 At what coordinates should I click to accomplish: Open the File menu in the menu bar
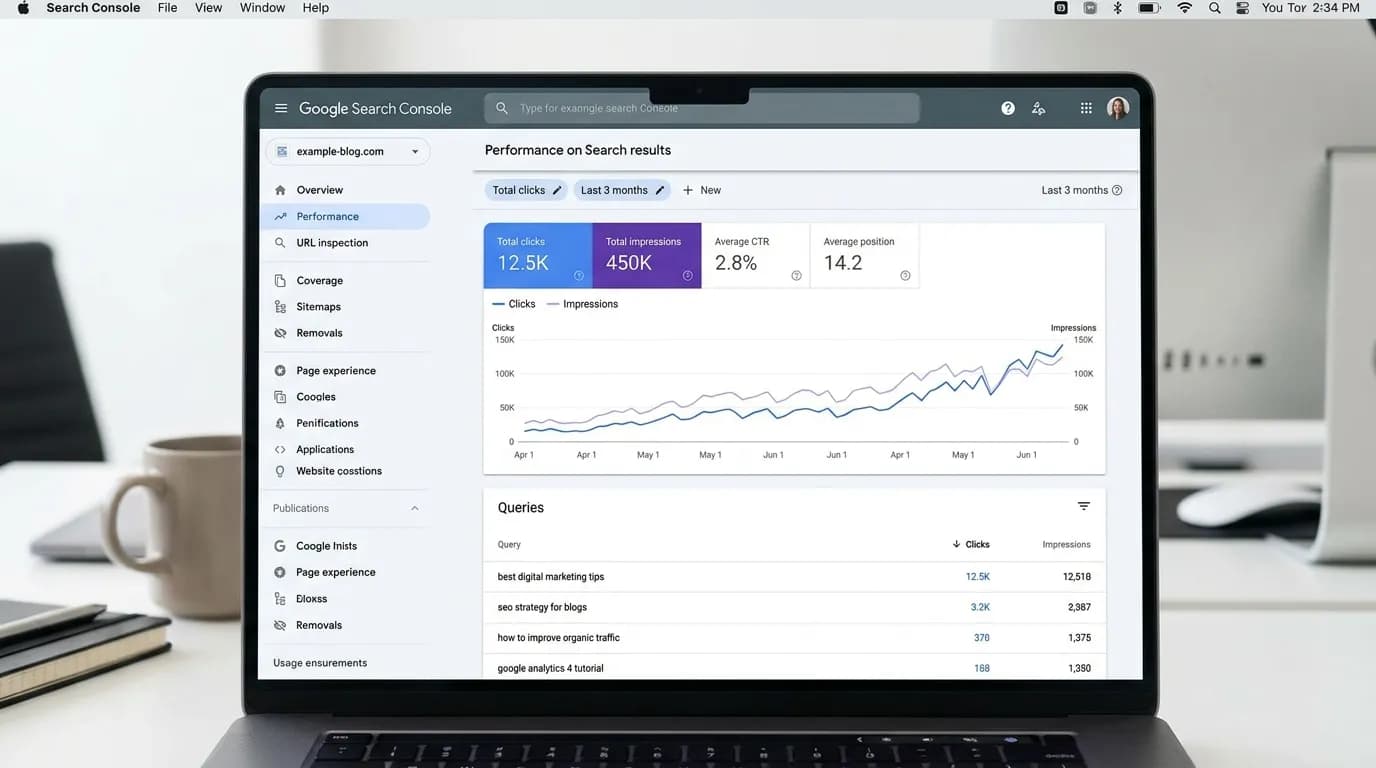tap(168, 8)
